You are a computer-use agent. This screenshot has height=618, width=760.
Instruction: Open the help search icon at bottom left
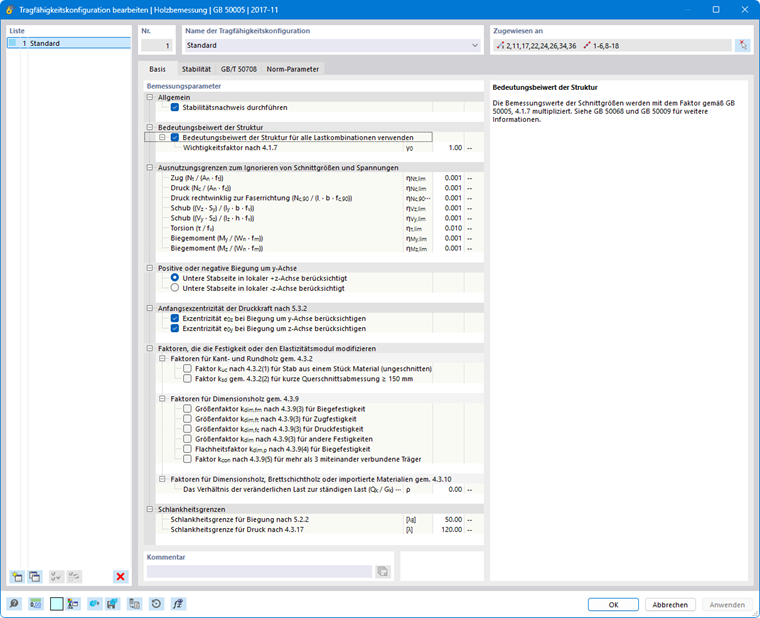coord(14,603)
